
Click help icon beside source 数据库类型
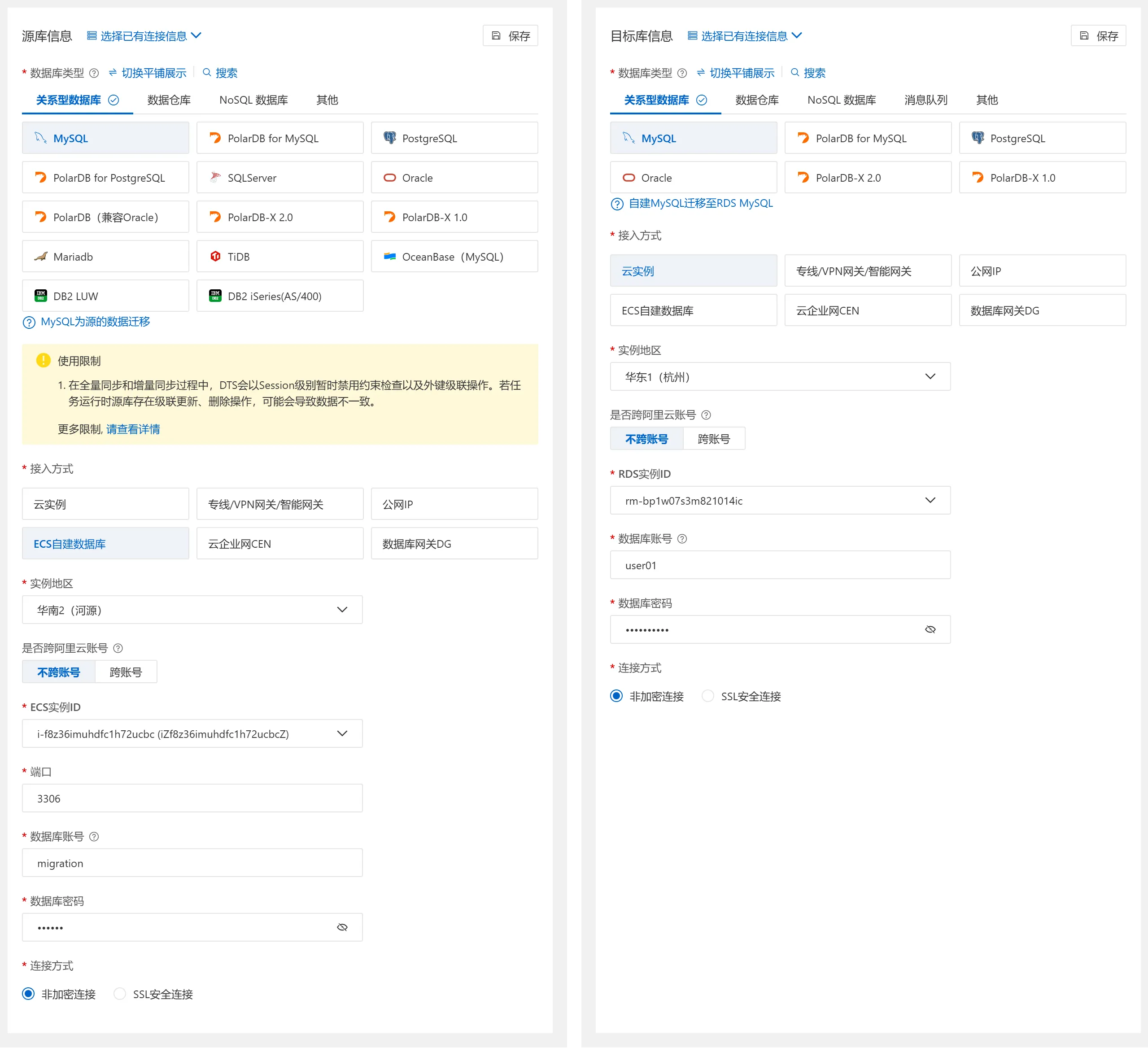pyautogui.click(x=94, y=73)
